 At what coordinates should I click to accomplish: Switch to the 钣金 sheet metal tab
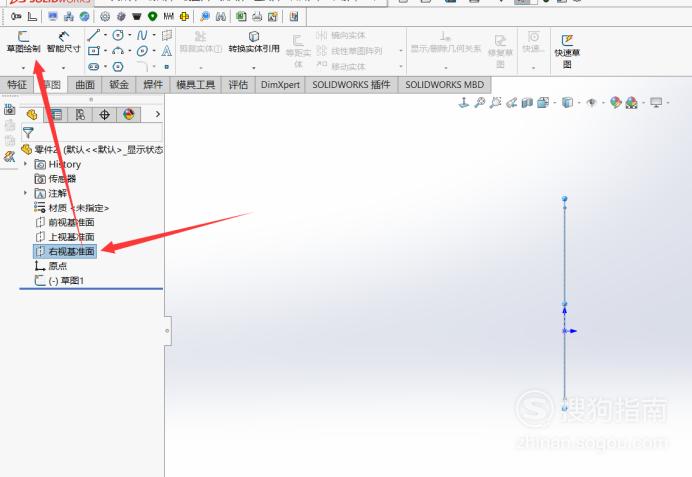coord(119,85)
